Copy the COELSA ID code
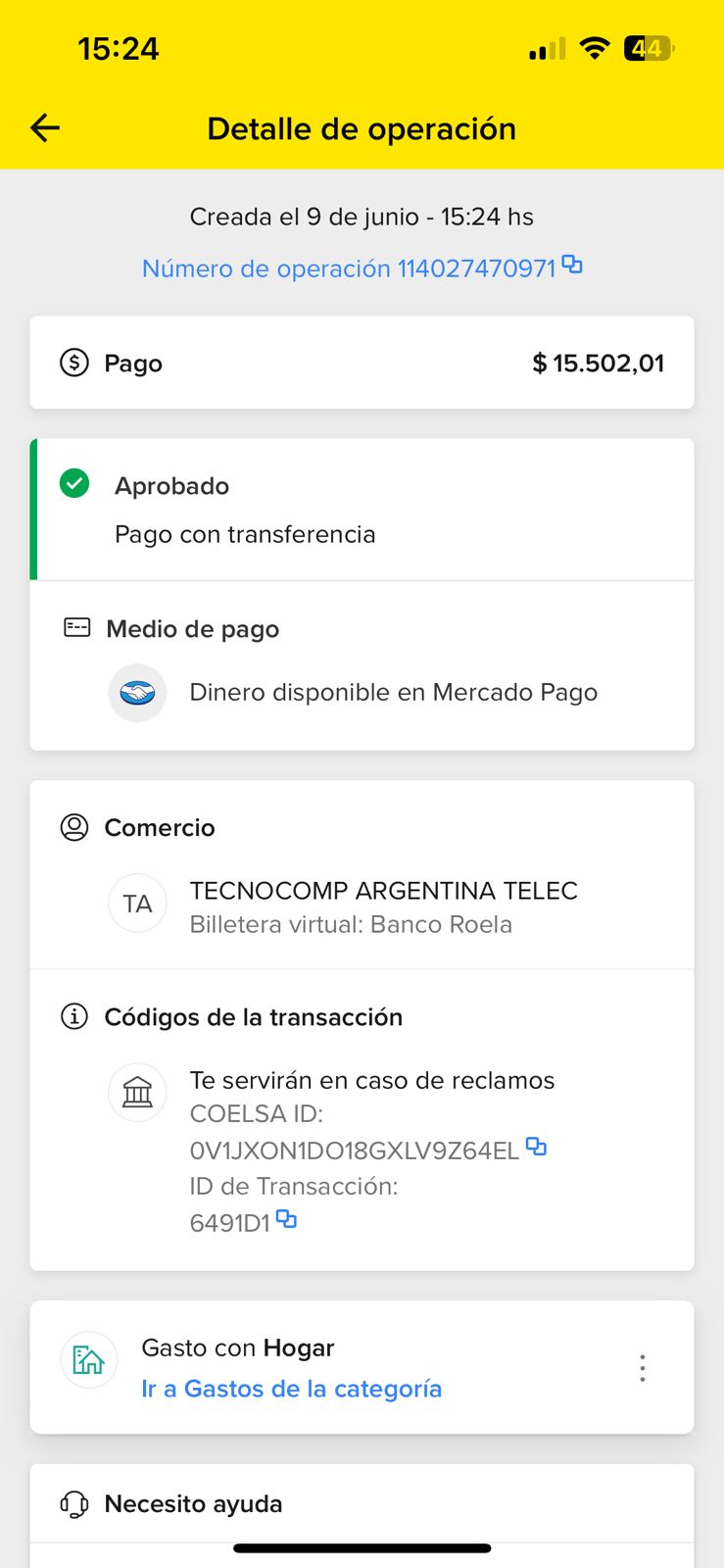Screen dimensions: 724x1568 pos(536,1146)
